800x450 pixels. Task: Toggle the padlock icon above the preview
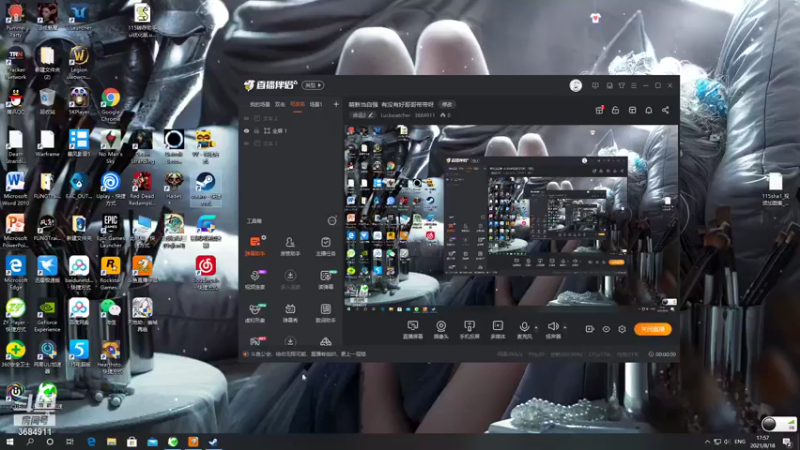click(x=615, y=110)
